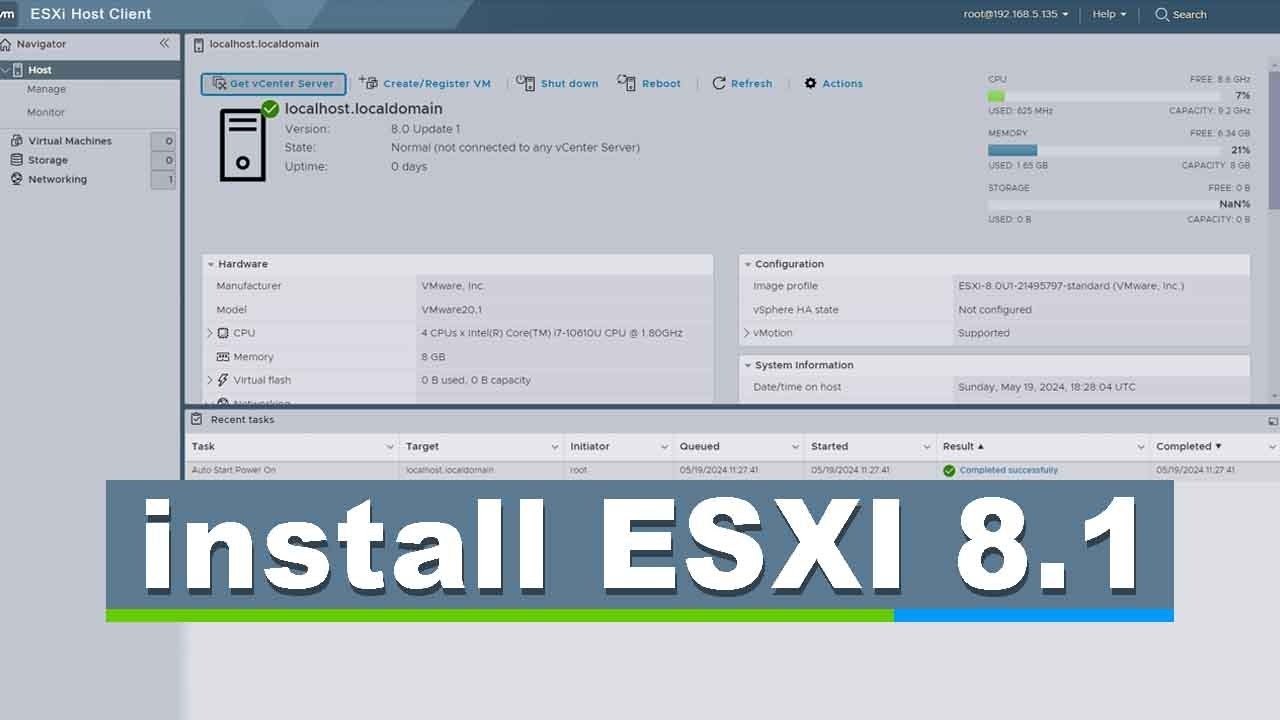Click the VMware vm logo
Viewport: 1280px width, 720px height.
point(7,14)
